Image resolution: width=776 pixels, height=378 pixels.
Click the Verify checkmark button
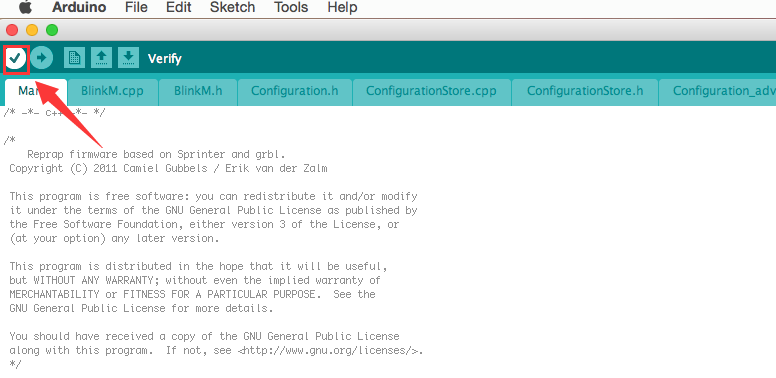click(x=16, y=58)
